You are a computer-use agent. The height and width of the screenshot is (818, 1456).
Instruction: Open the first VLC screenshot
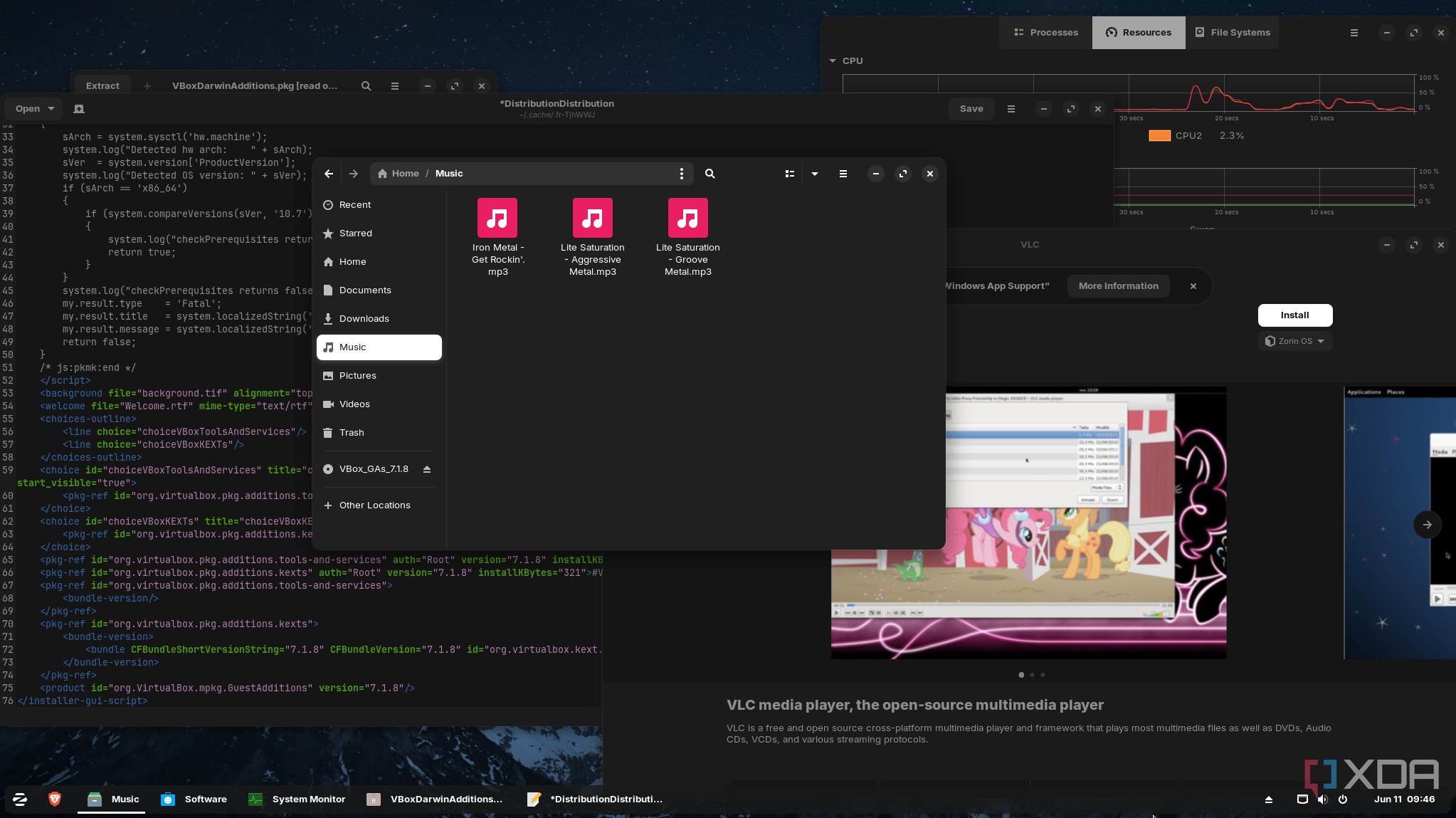click(x=1029, y=523)
